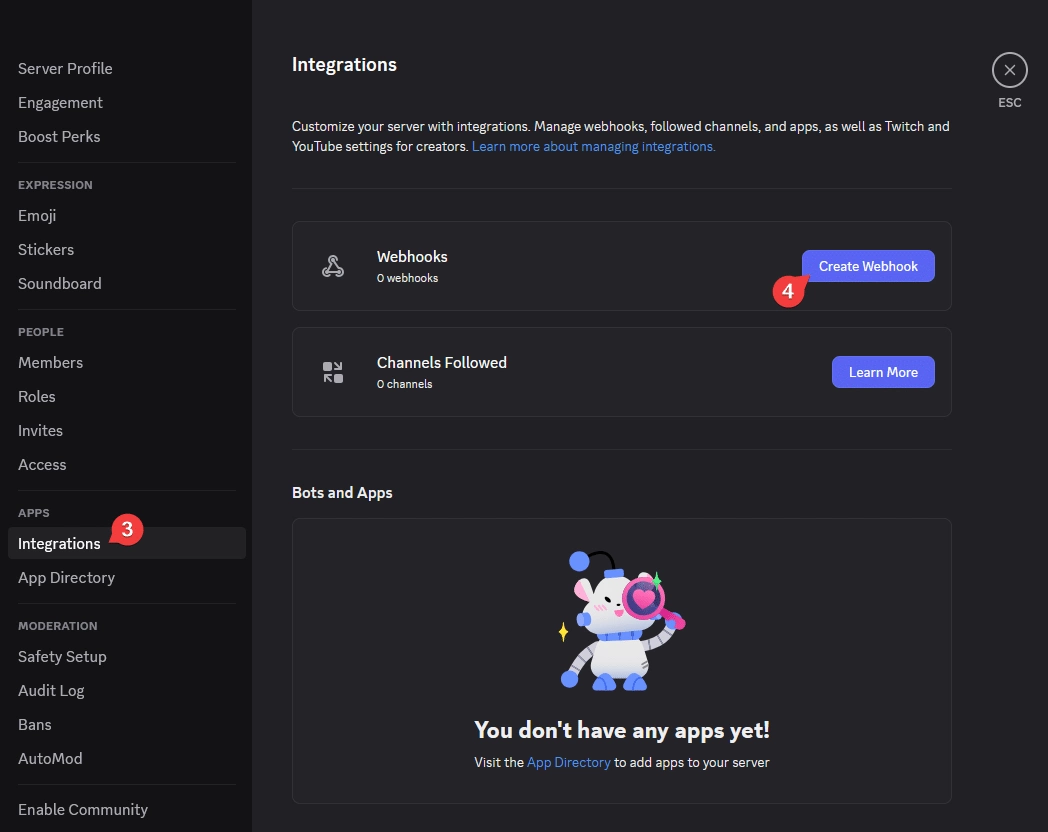This screenshot has width=1048, height=832.
Task: Open App Directory from the Bots and Apps section
Action: pos(569,762)
